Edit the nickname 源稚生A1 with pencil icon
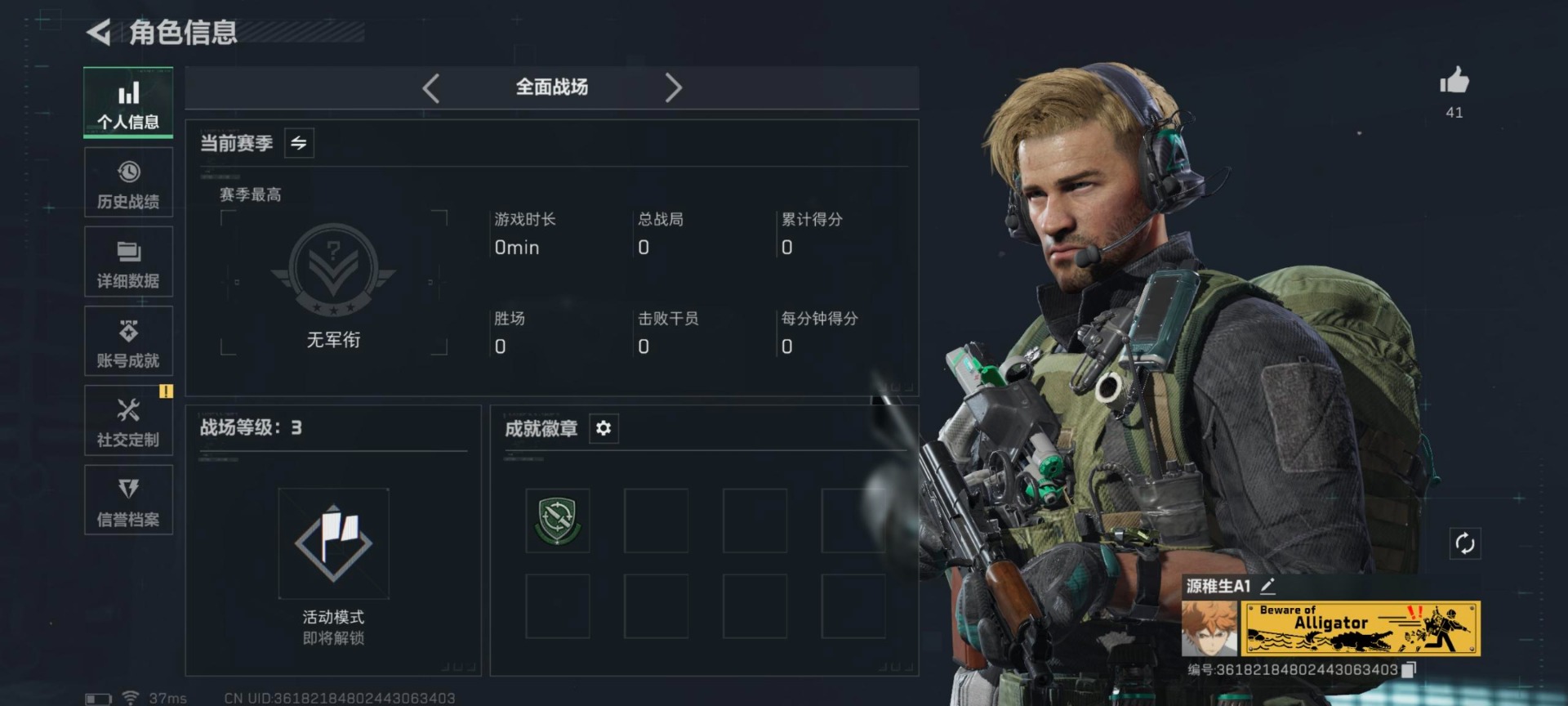 point(1267,586)
